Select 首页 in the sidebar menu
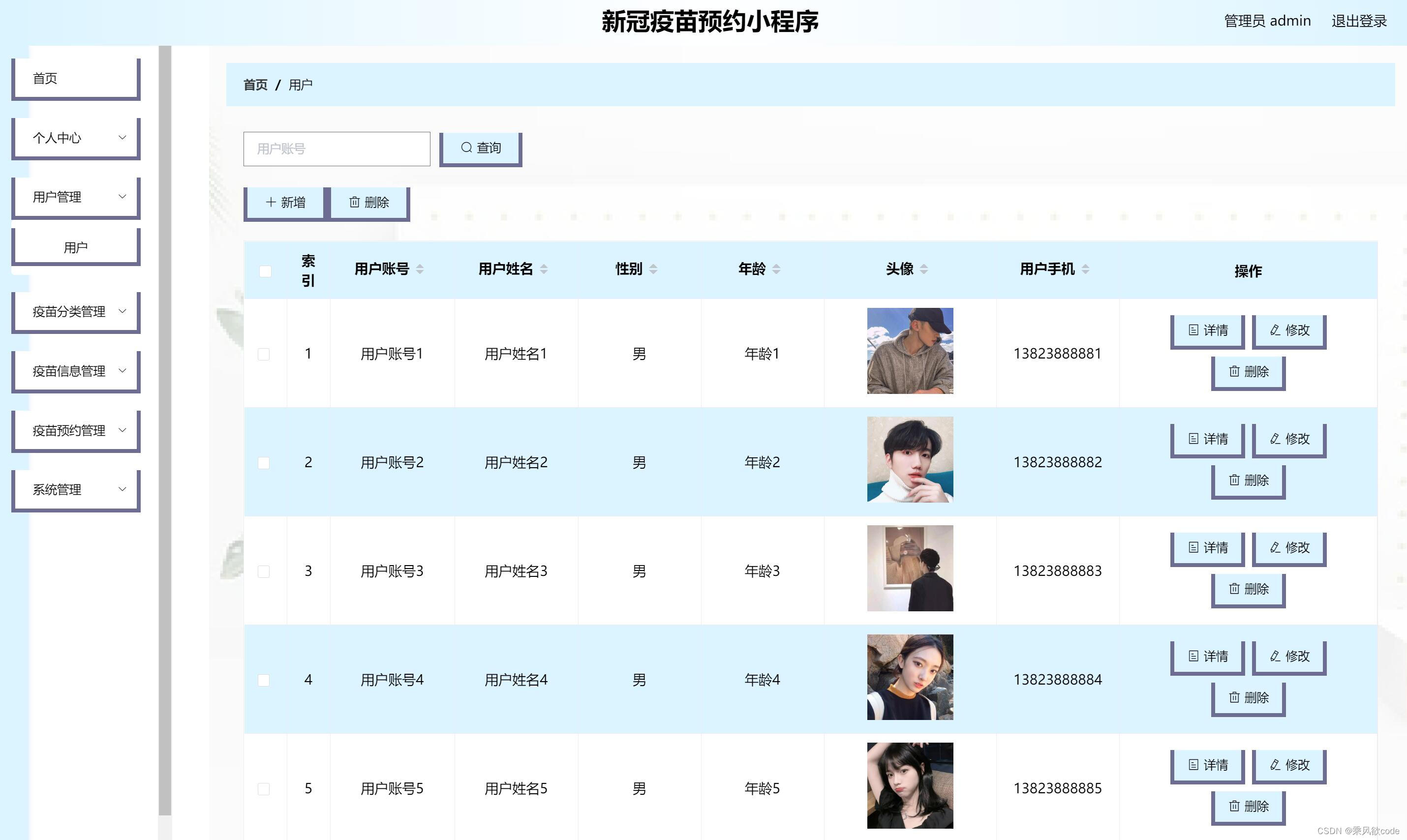The height and width of the screenshot is (840, 1407). (75, 78)
